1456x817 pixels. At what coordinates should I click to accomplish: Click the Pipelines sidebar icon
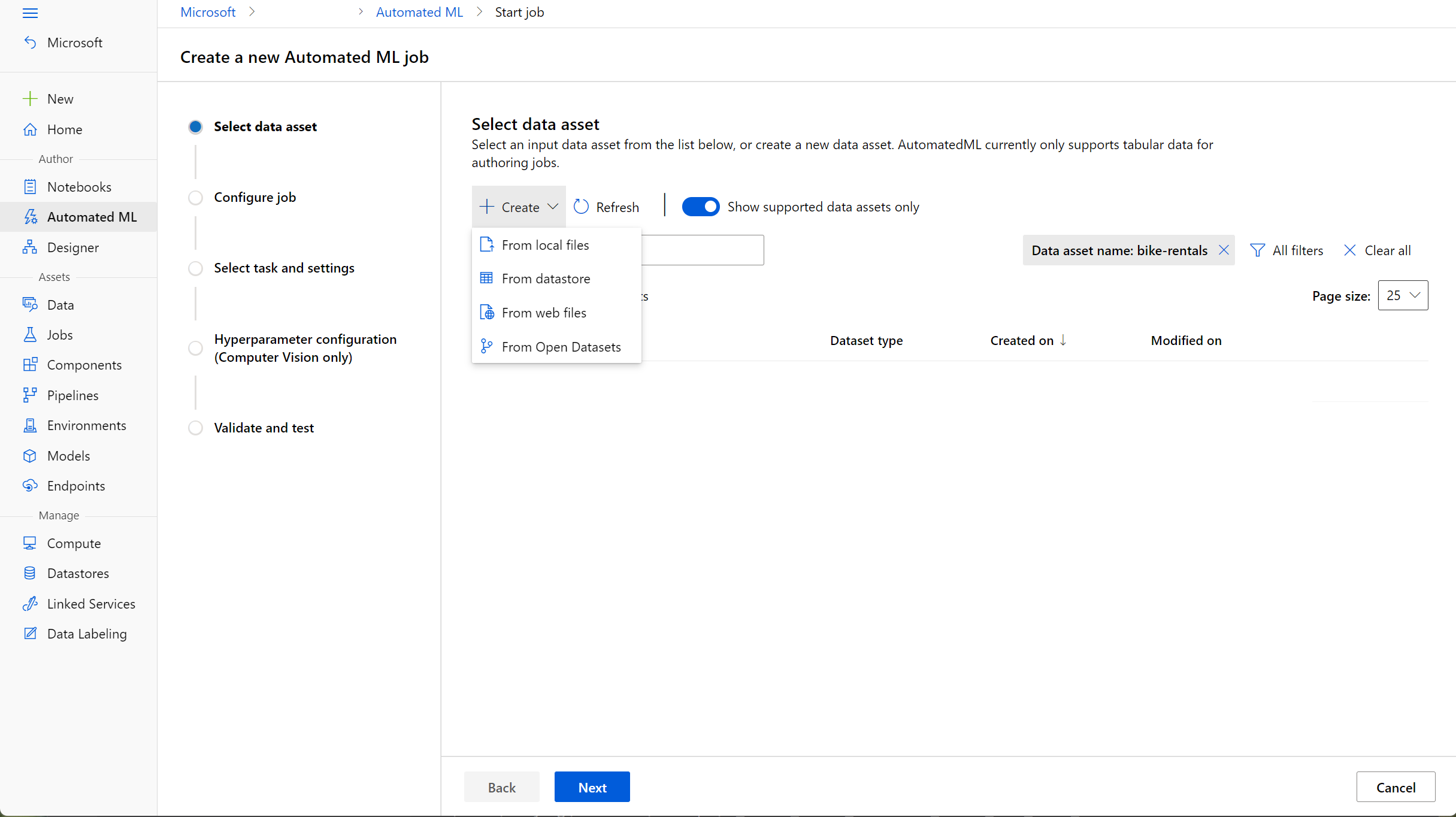[x=30, y=395]
